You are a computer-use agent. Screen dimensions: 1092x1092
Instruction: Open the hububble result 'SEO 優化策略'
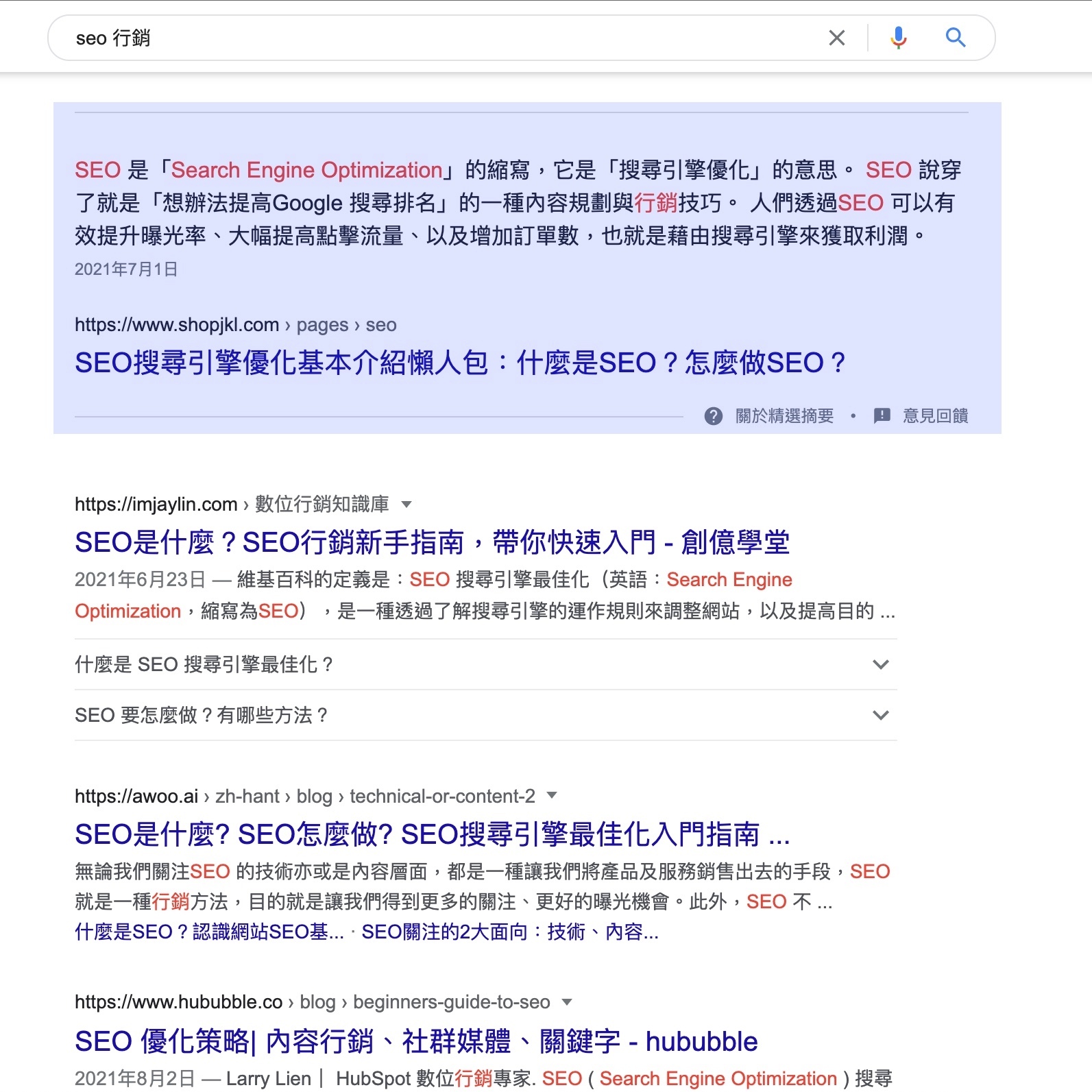tap(416, 1041)
